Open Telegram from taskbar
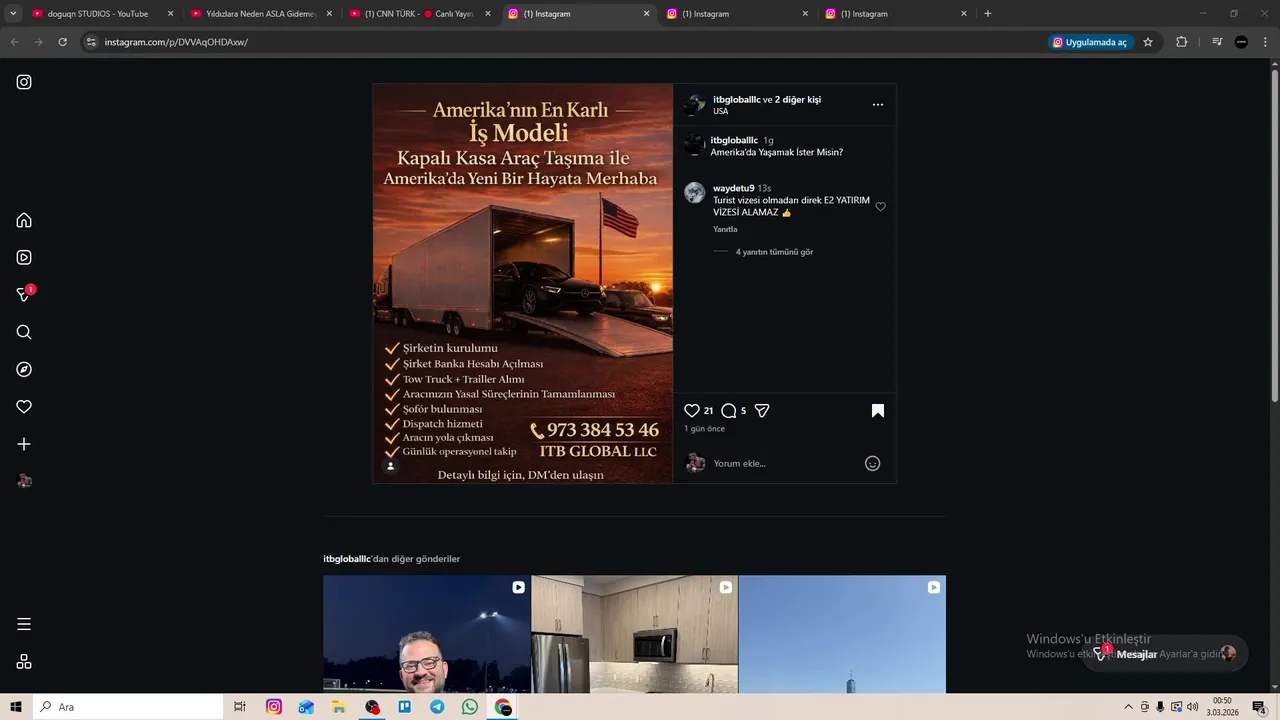Image resolution: width=1280 pixels, height=720 pixels. (437, 707)
